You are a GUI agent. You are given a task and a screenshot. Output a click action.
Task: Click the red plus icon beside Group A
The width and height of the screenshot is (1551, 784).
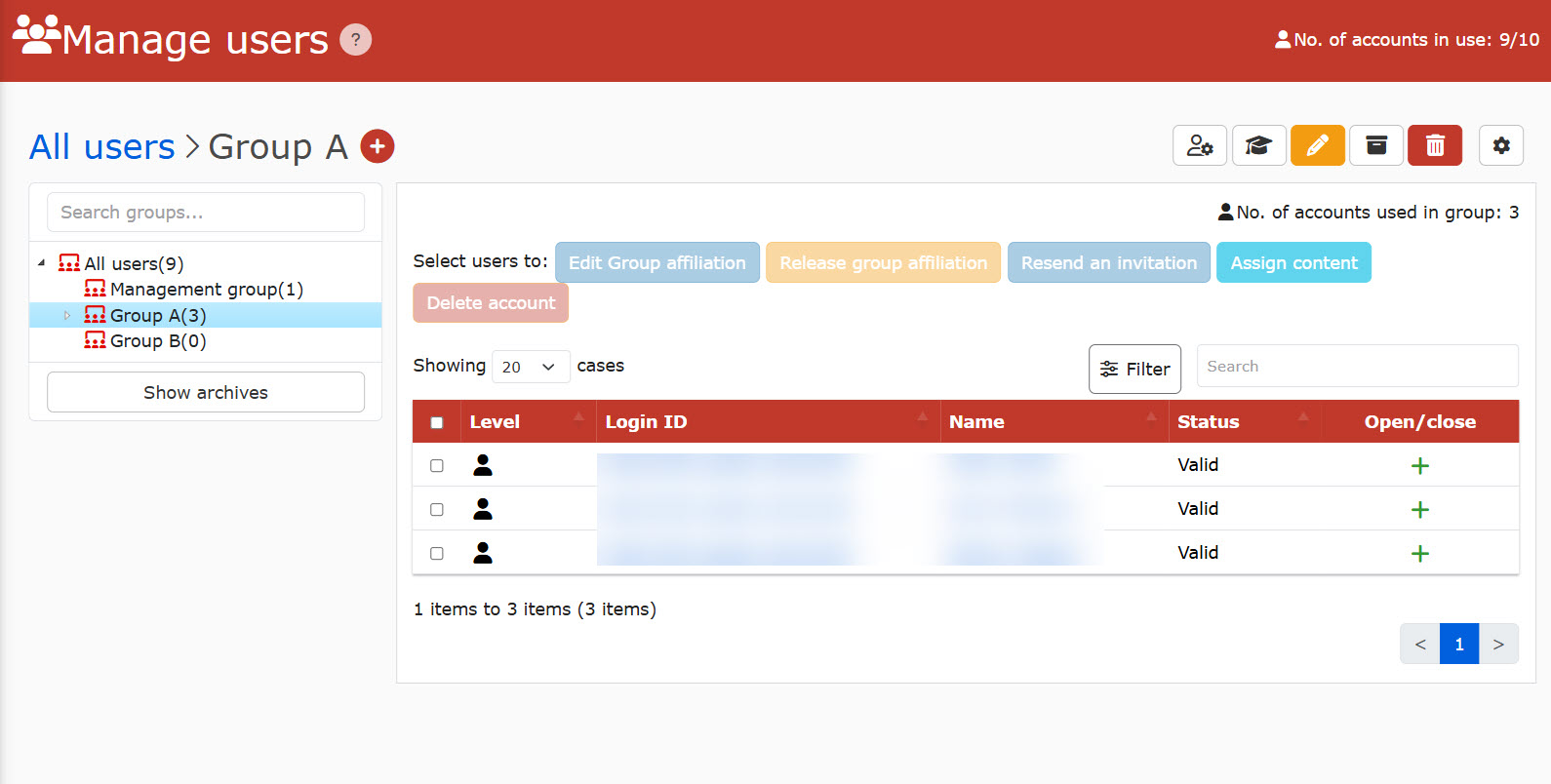click(378, 146)
